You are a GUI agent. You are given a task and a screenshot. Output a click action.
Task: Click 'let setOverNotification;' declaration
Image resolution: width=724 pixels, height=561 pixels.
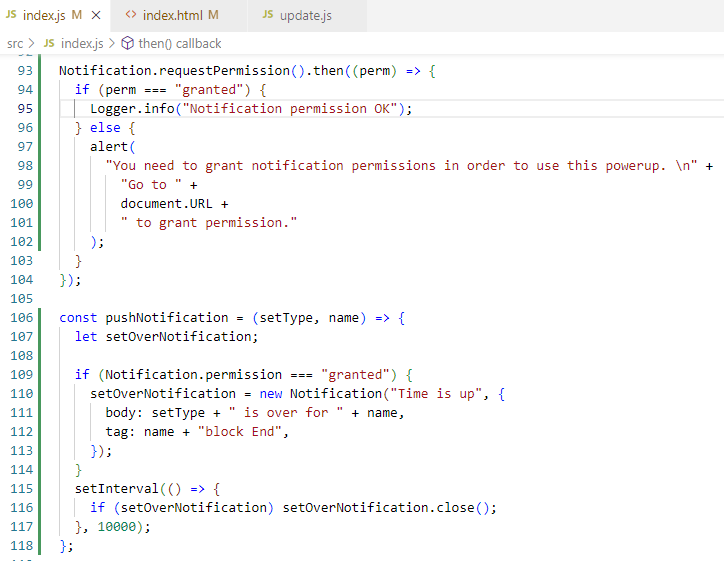(166, 337)
